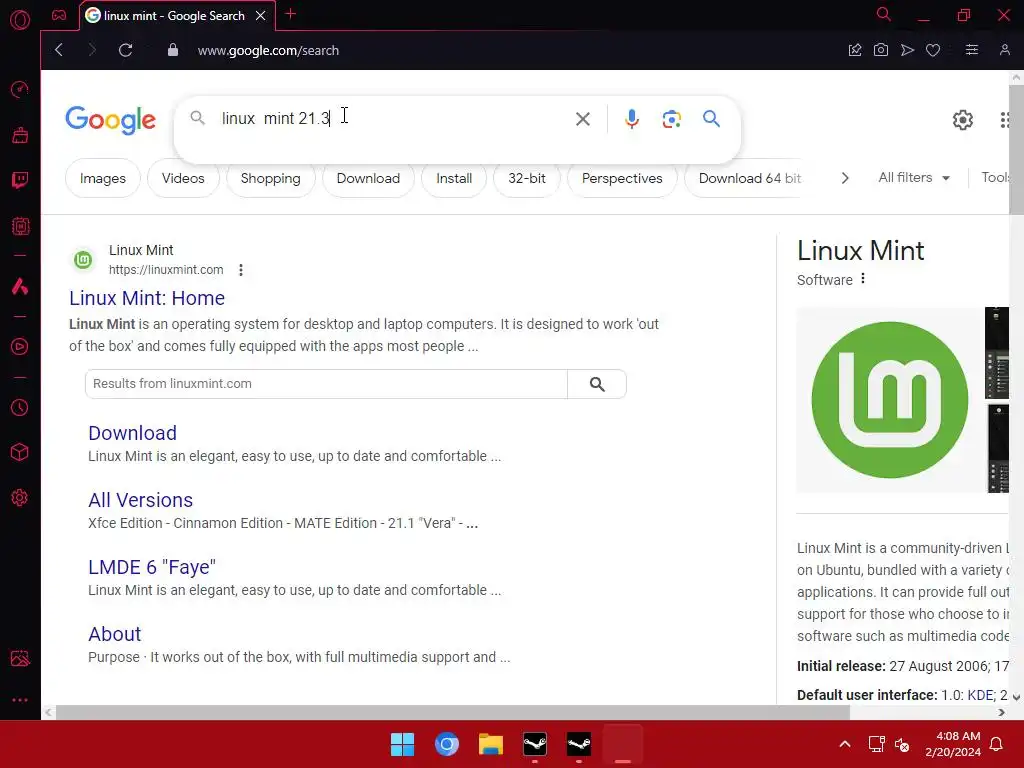Add page to bookmarks heart icon
This screenshot has height=768, width=1024.
(933, 50)
